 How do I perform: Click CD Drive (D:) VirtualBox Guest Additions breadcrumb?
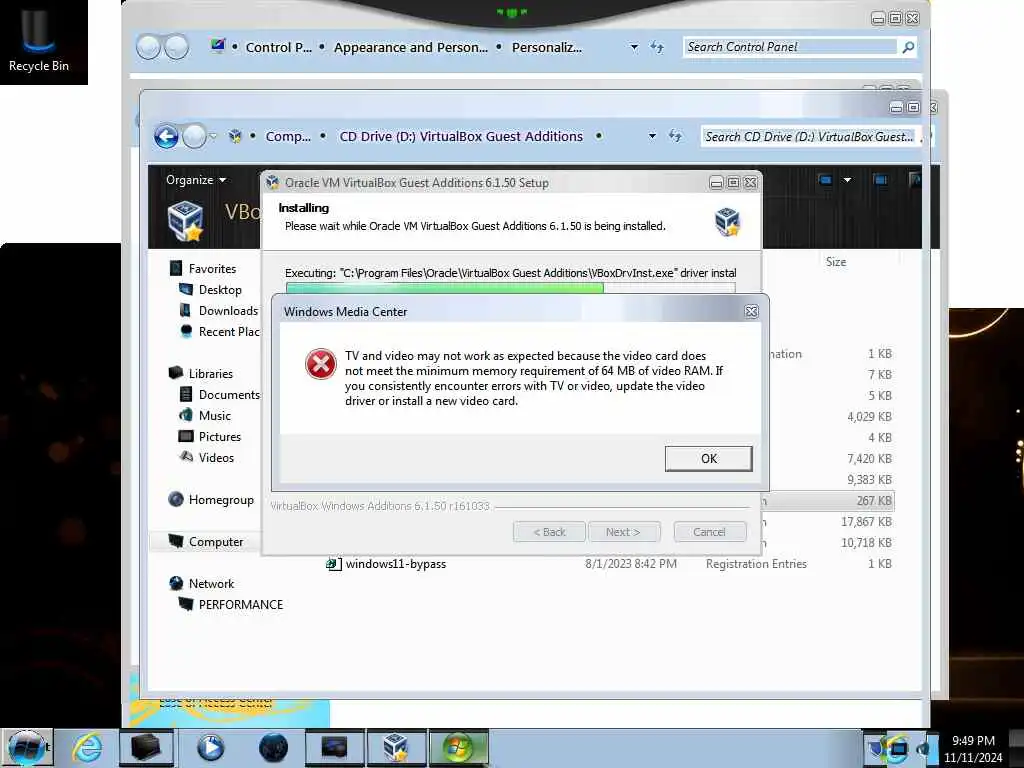click(461, 136)
